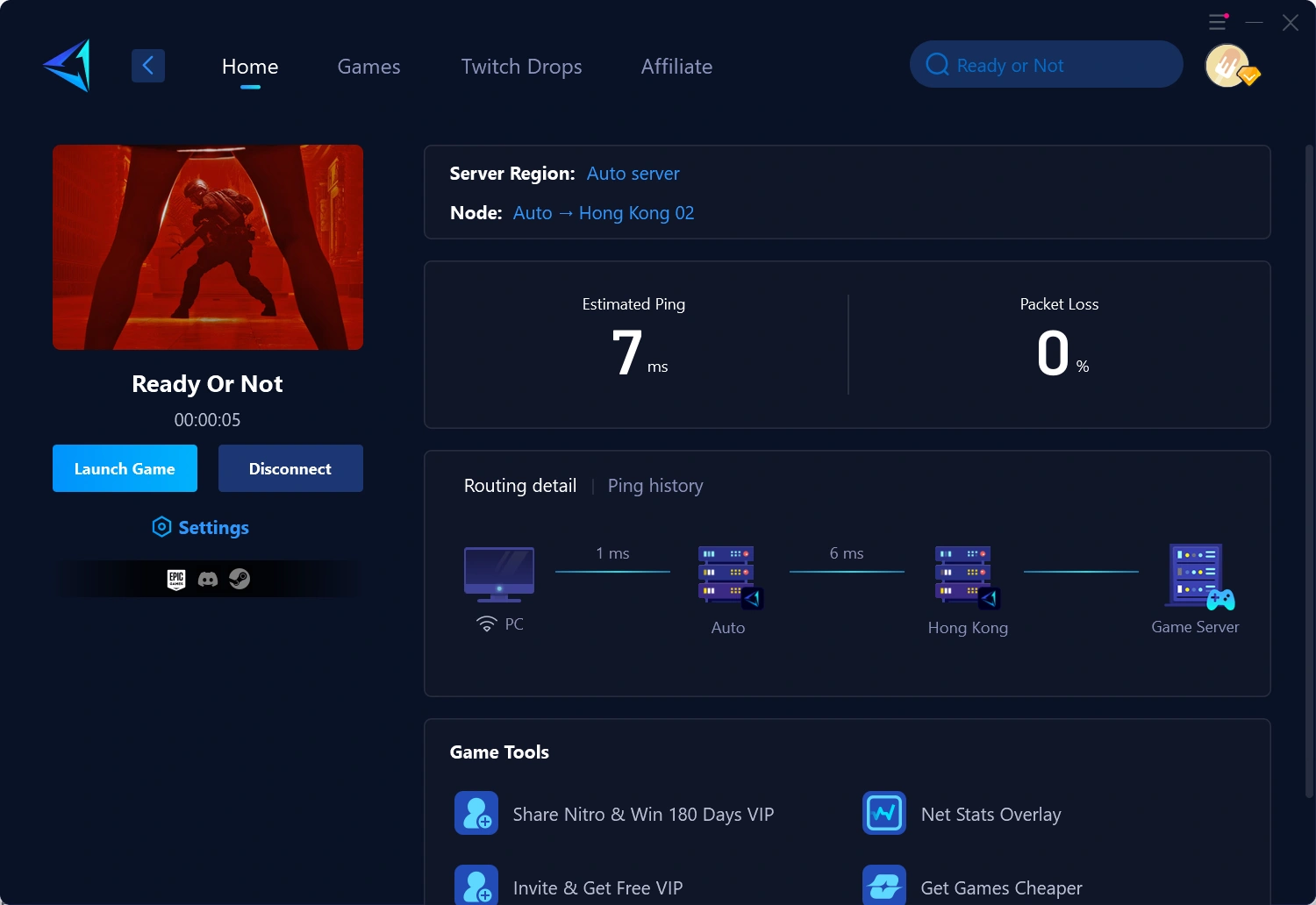This screenshot has width=1316, height=905.
Task: Click the Game Tools heading
Action: coord(499,752)
